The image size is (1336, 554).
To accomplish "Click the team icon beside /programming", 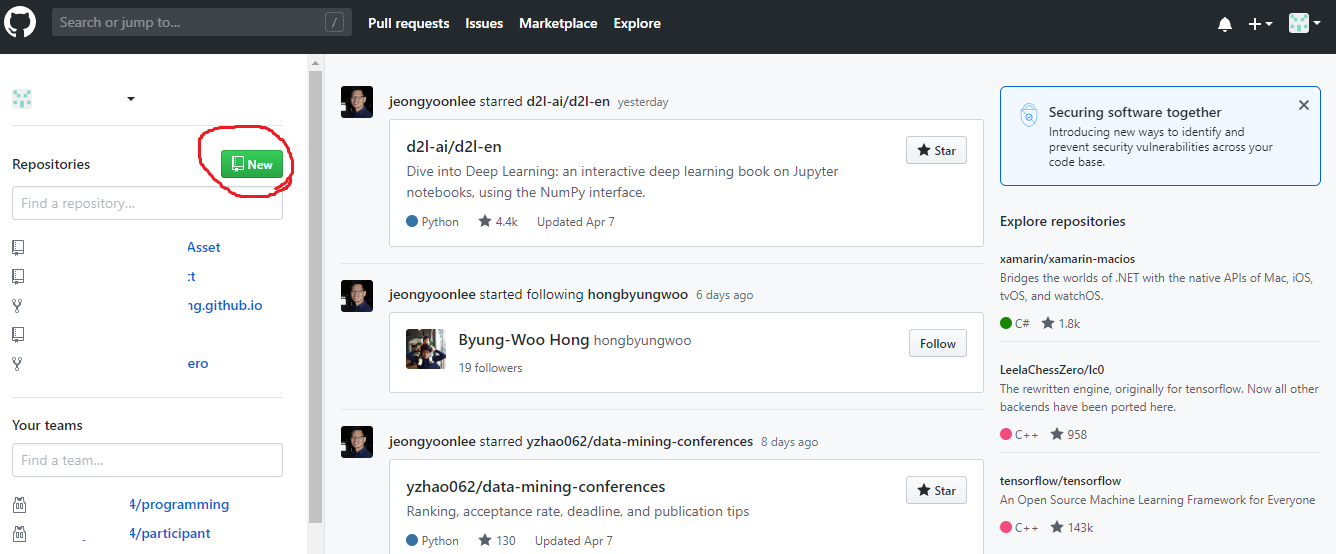I will click(18, 504).
